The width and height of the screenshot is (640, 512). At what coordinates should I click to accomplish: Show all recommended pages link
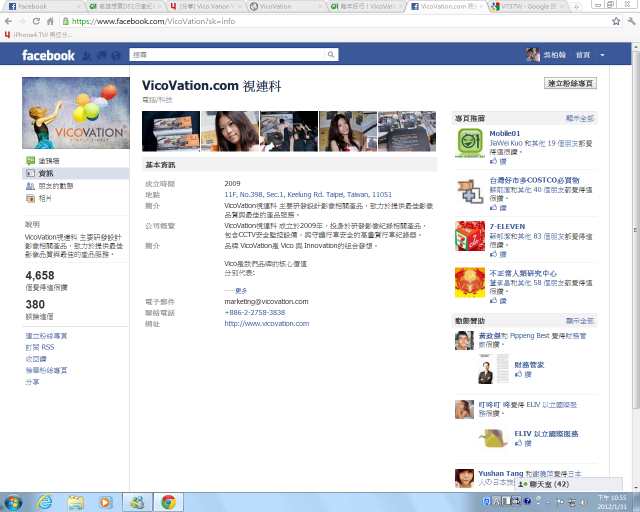click(x=580, y=118)
